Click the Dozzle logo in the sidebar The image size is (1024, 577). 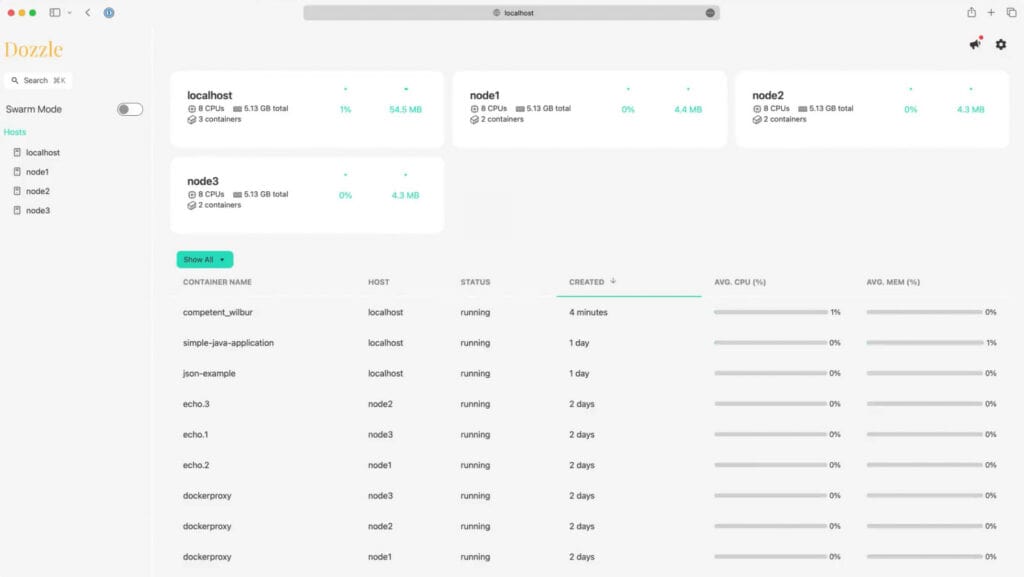click(x=33, y=48)
